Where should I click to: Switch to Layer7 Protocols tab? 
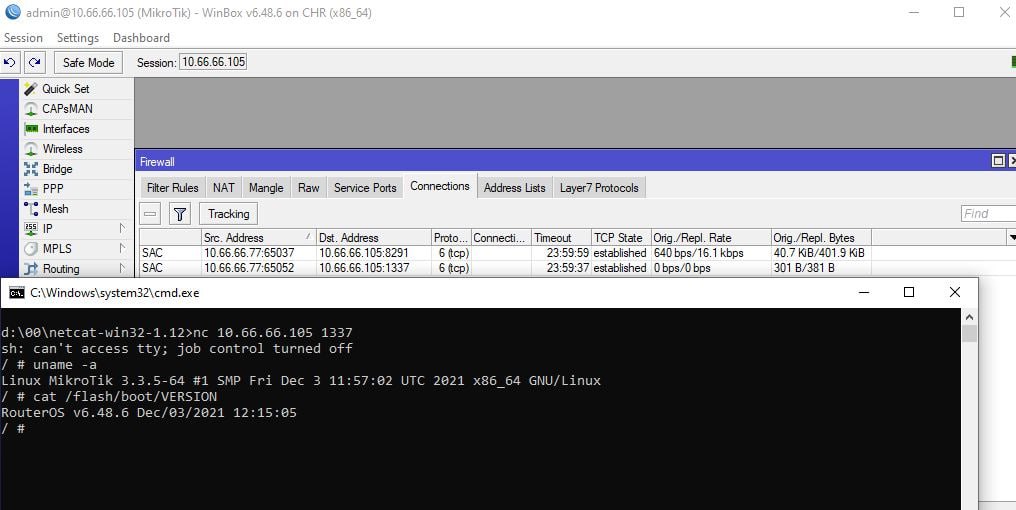(599, 188)
